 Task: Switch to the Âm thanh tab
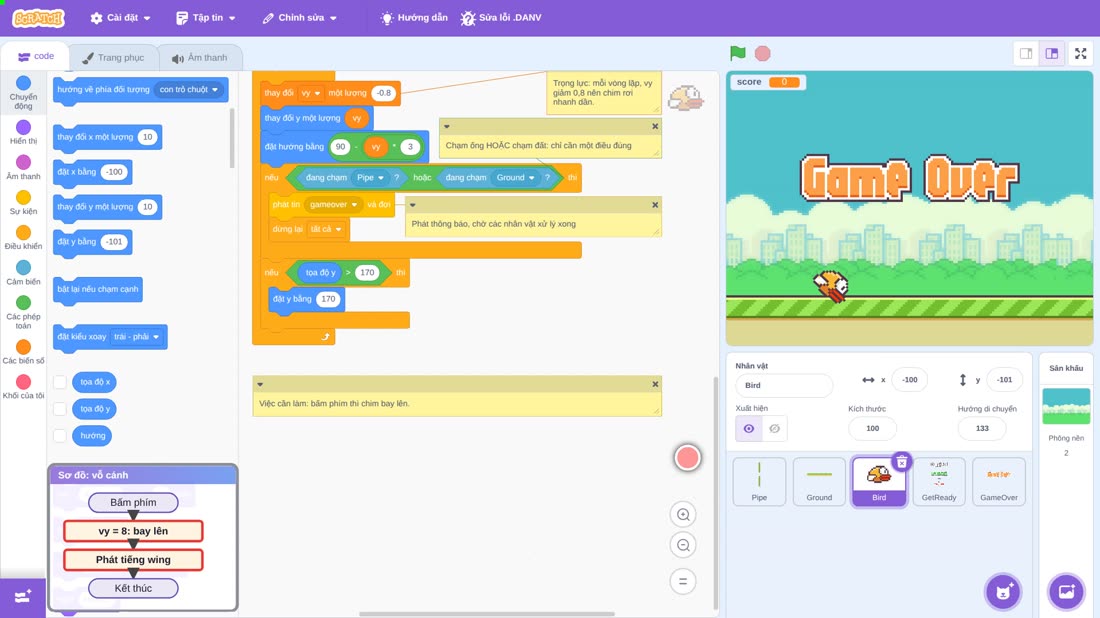coord(200,58)
